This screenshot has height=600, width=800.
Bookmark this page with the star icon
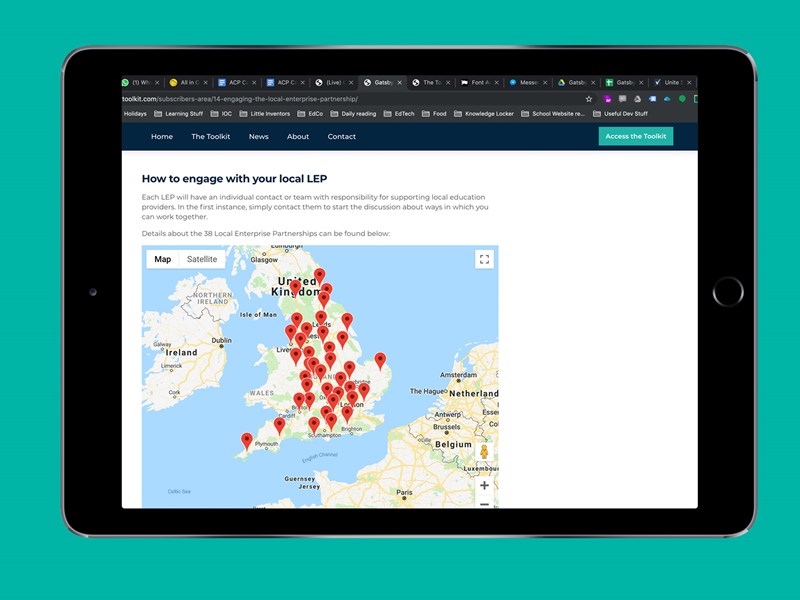(x=589, y=99)
